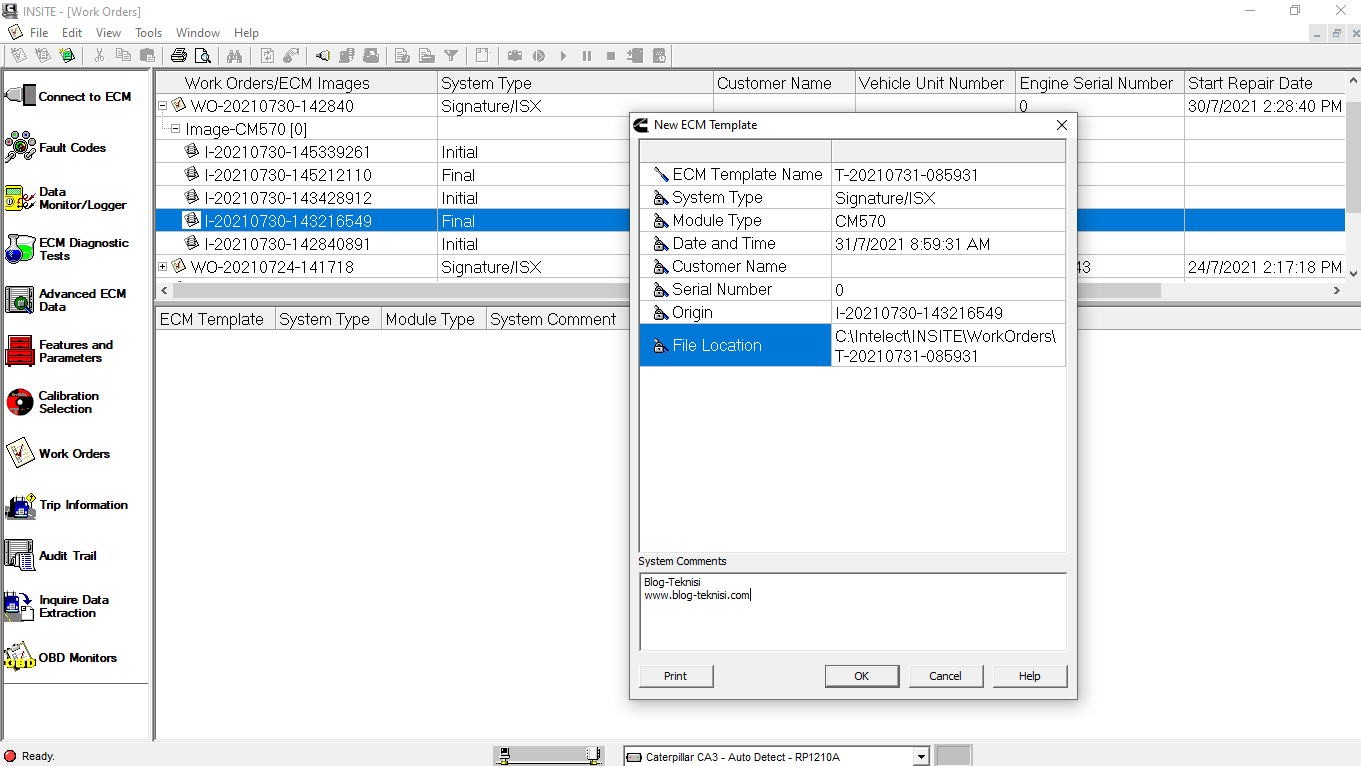Click the filter toolbar icon
Viewport: 1361px width, 766px height.
tap(451, 55)
